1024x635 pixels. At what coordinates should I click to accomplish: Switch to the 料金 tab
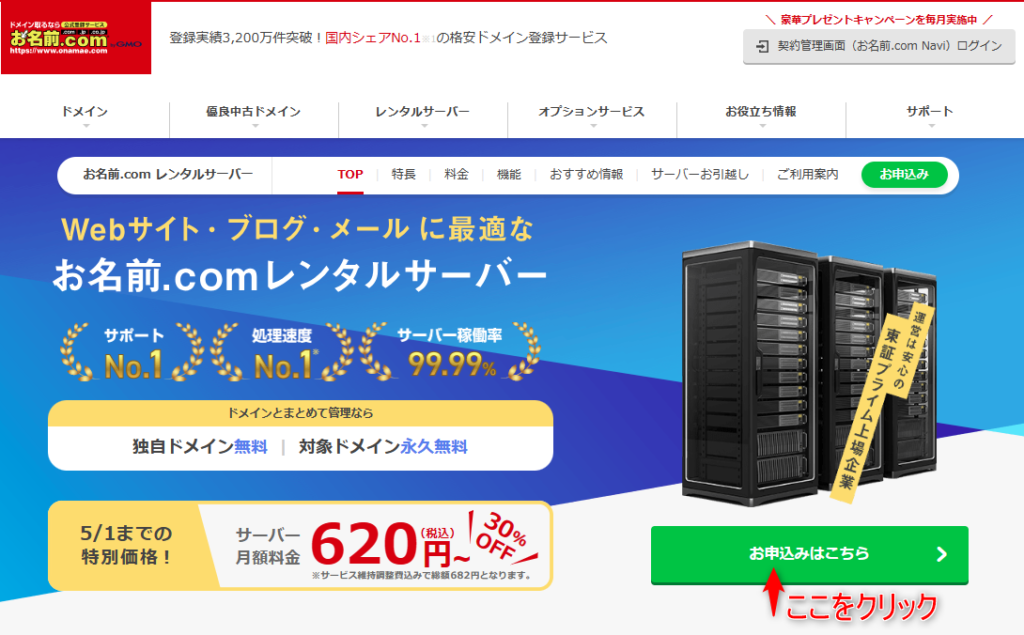456,174
